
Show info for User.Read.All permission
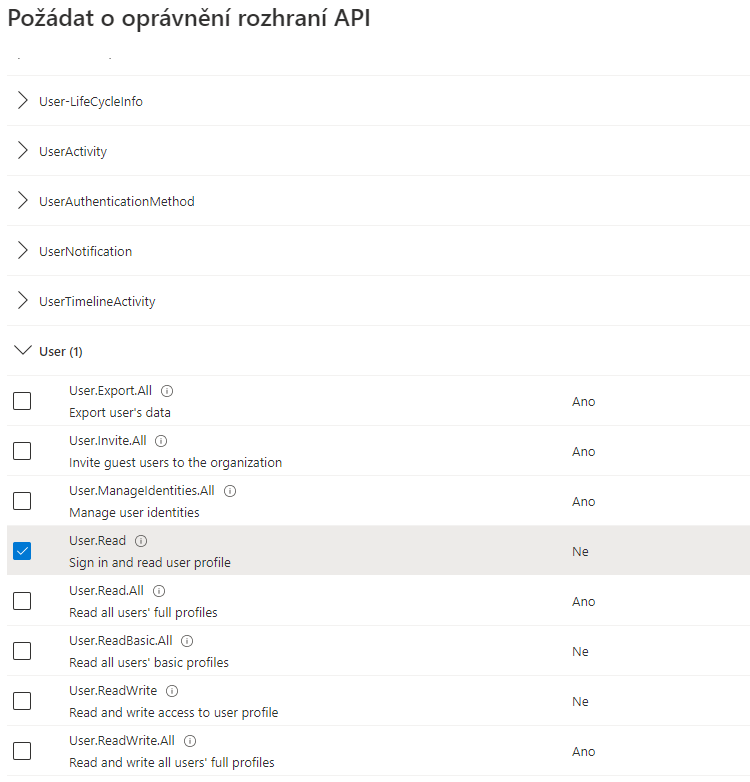pyautogui.click(x=159, y=591)
